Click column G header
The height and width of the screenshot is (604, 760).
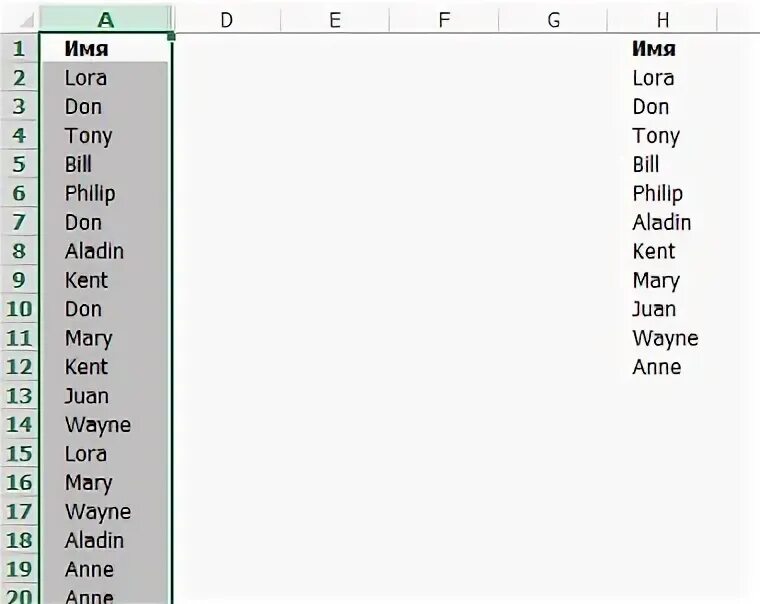pos(554,19)
